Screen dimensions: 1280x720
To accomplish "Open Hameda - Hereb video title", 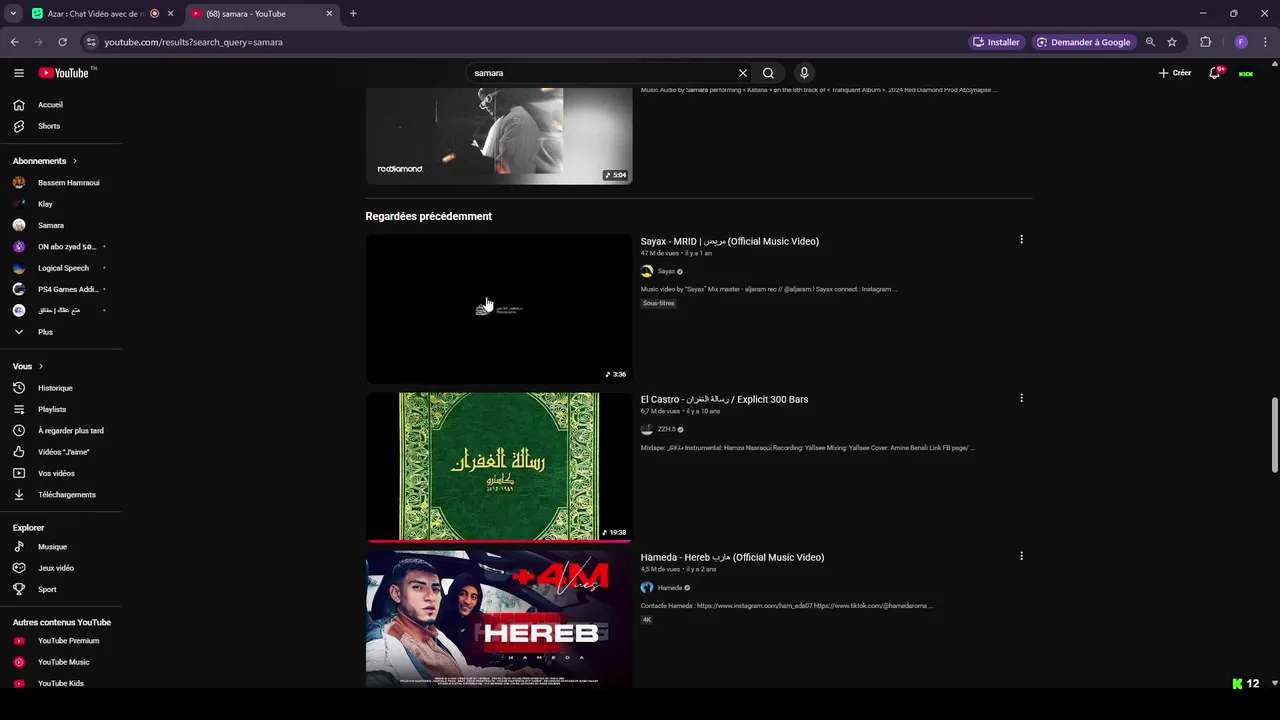I will 733,557.
